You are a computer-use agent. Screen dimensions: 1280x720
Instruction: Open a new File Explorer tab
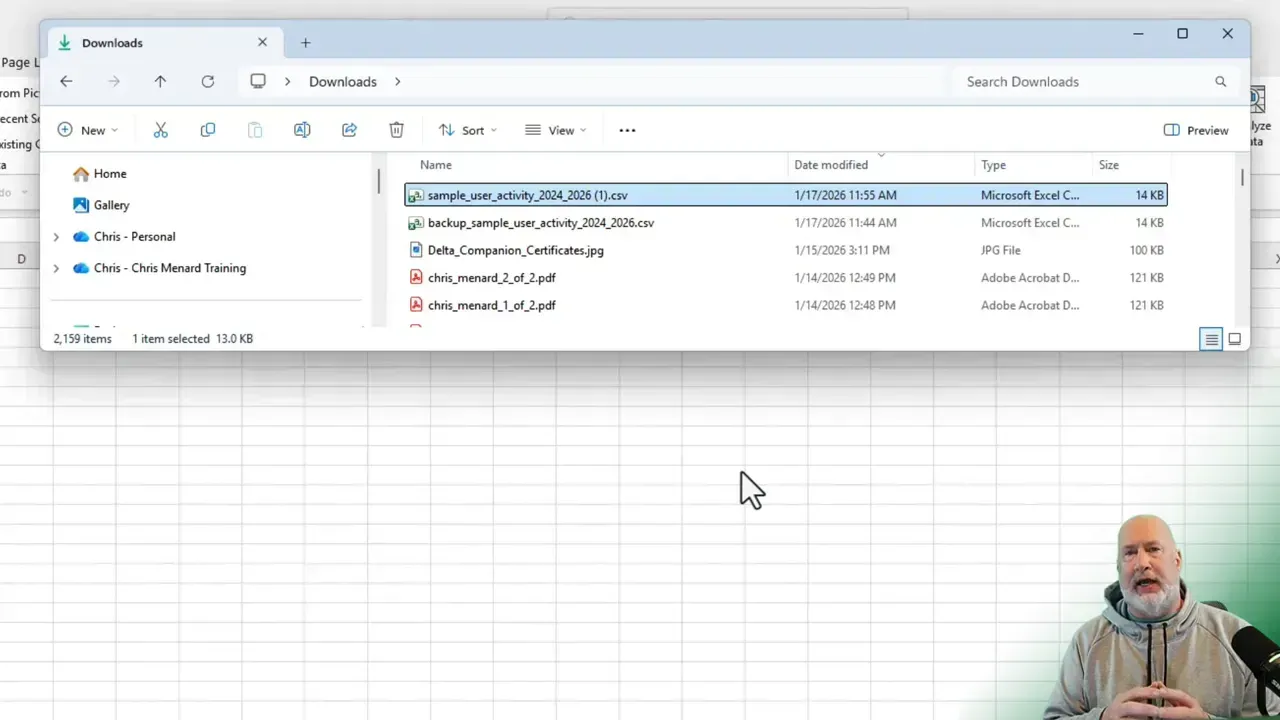(306, 42)
